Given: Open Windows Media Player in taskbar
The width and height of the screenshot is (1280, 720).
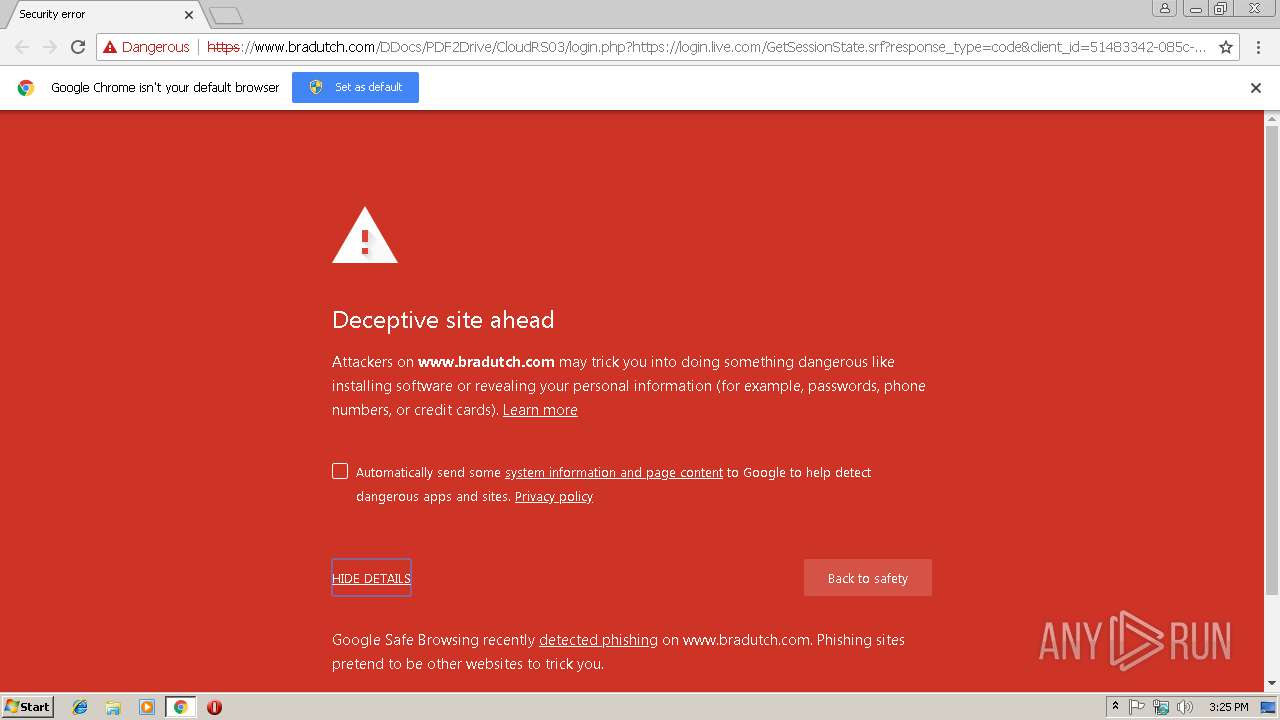Looking at the screenshot, I should click(x=147, y=707).
